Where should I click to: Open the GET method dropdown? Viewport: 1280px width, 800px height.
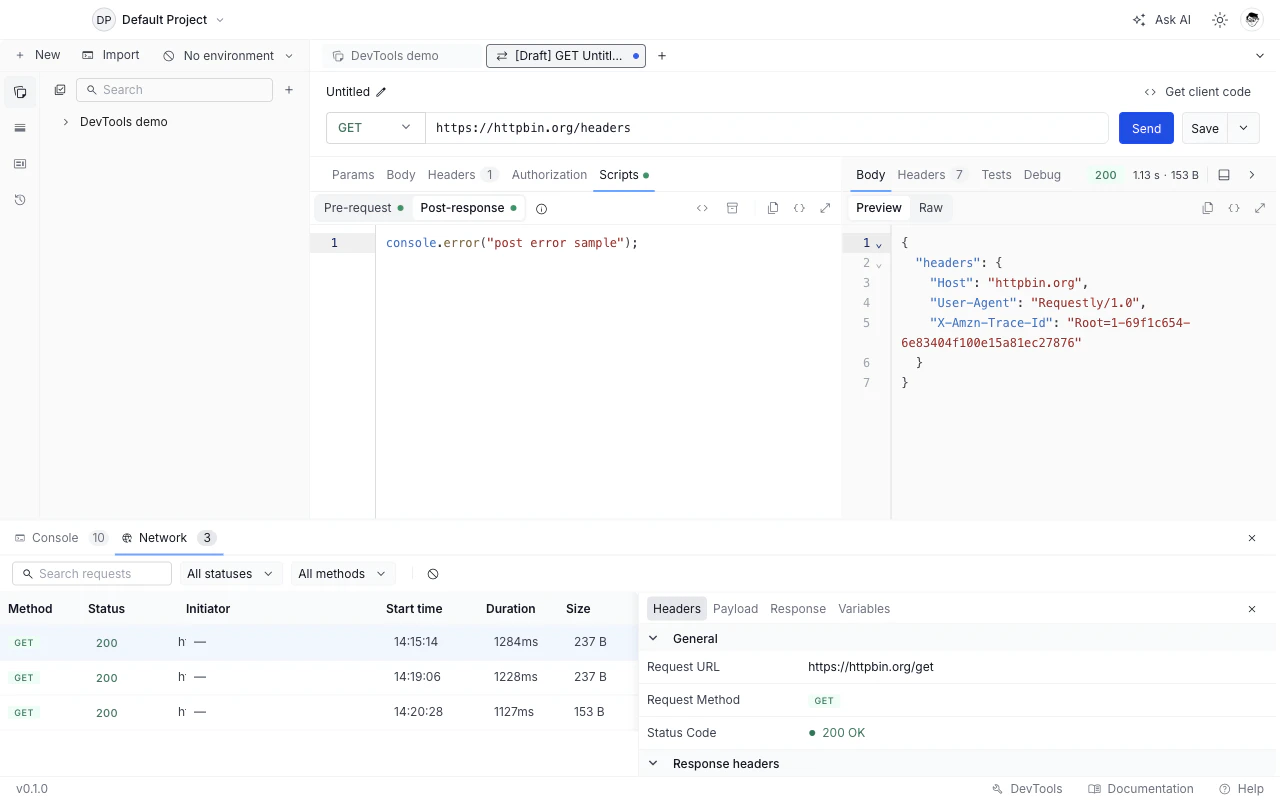pyautogui.click(x=375, y=128)
